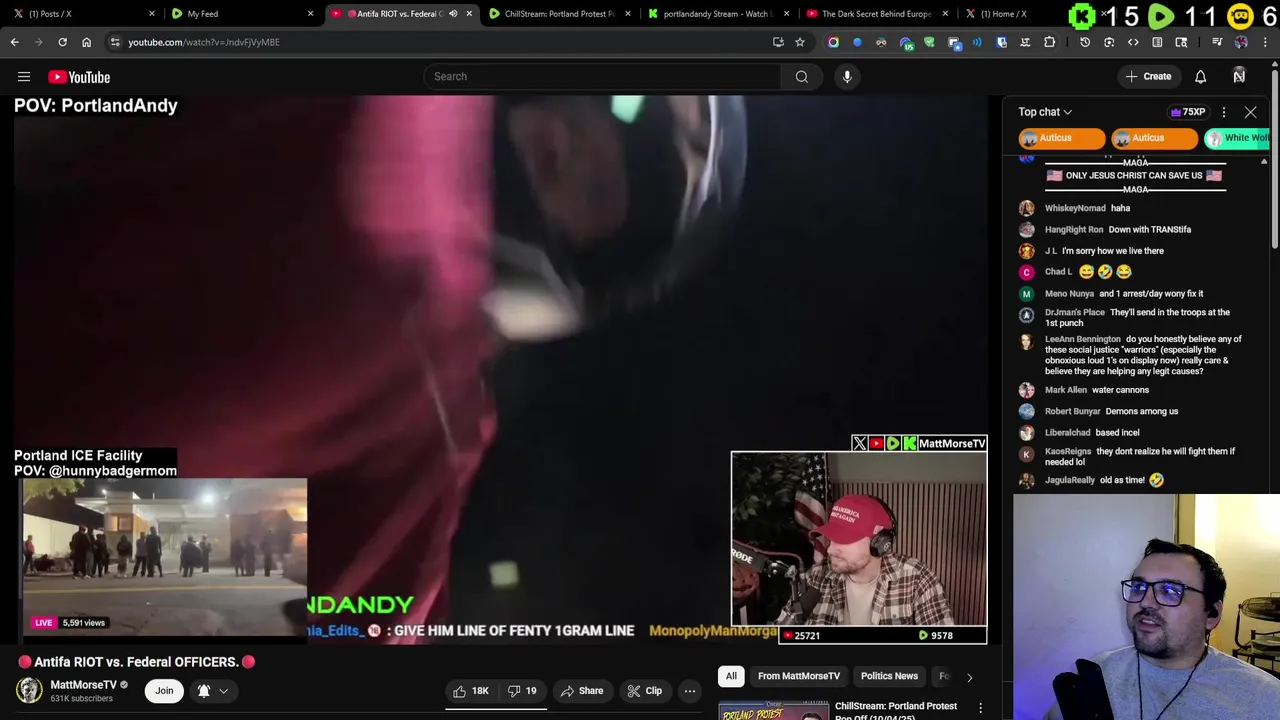Viewport: 1280px width, 720px height.
Task: Click the White Wolf super chat chip
Action: pos(1238,138)
